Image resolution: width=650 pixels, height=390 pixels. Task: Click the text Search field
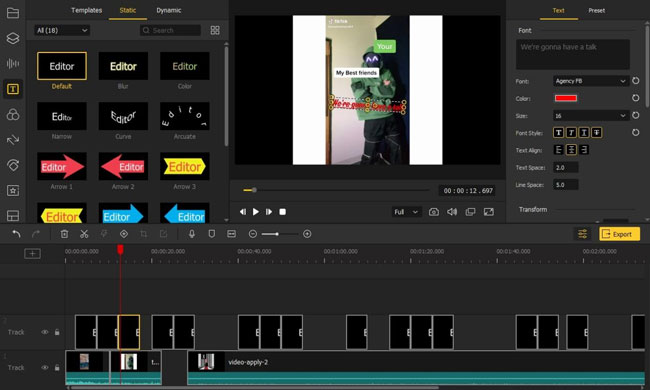click(x=170, y=30)
